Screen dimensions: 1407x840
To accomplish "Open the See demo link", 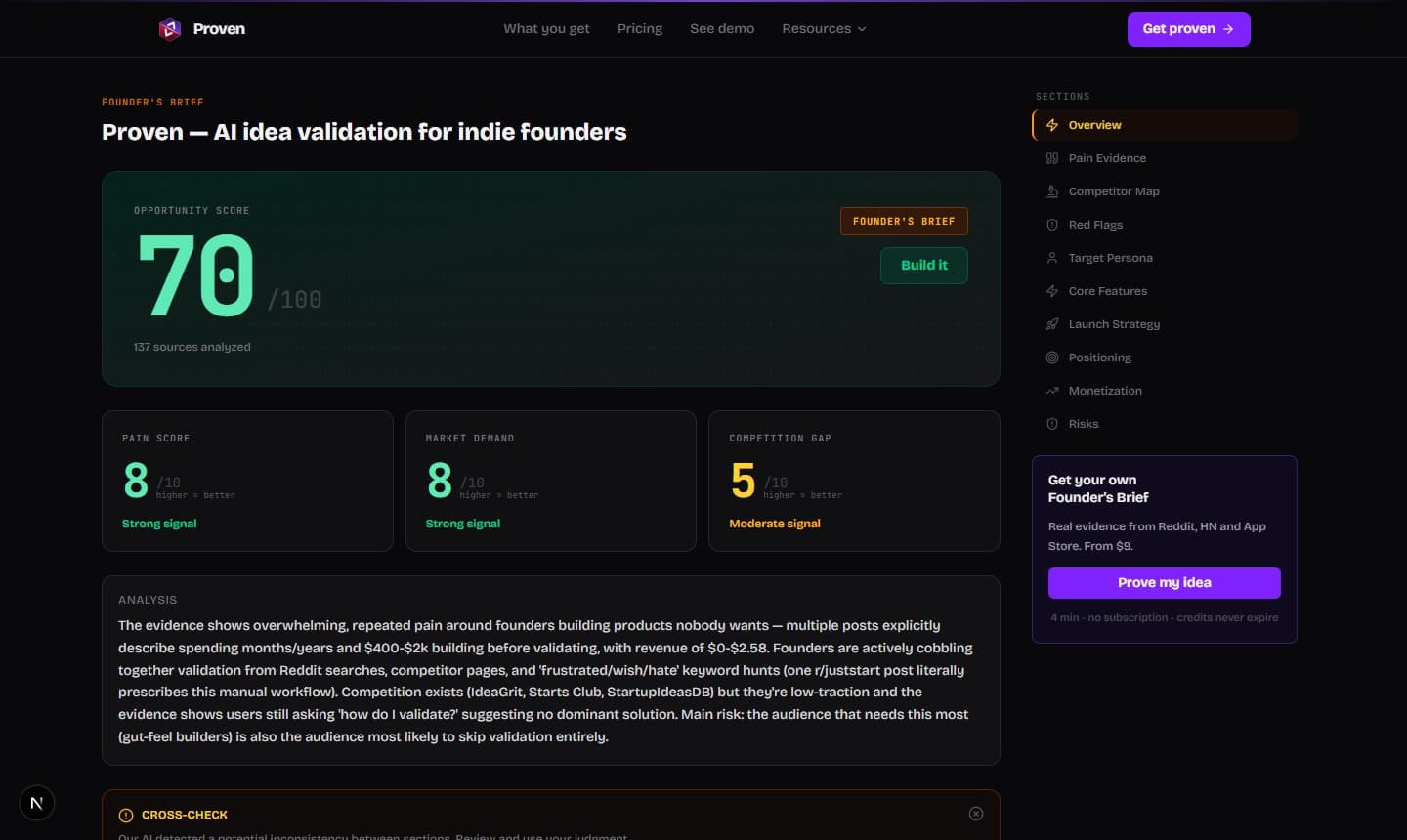I will (x=722, y=28).
